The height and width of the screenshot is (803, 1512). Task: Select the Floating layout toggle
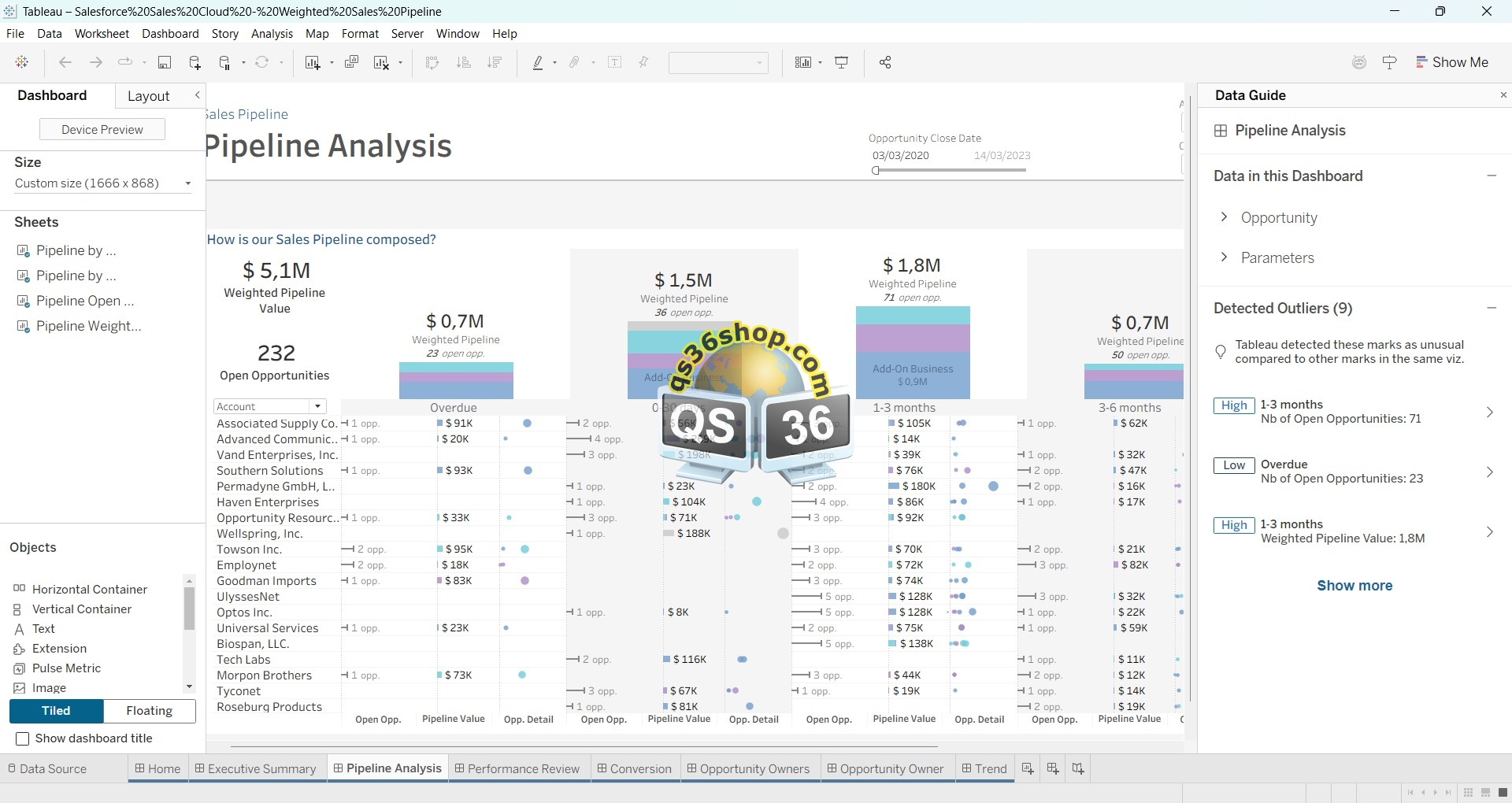tap(150, 711)
